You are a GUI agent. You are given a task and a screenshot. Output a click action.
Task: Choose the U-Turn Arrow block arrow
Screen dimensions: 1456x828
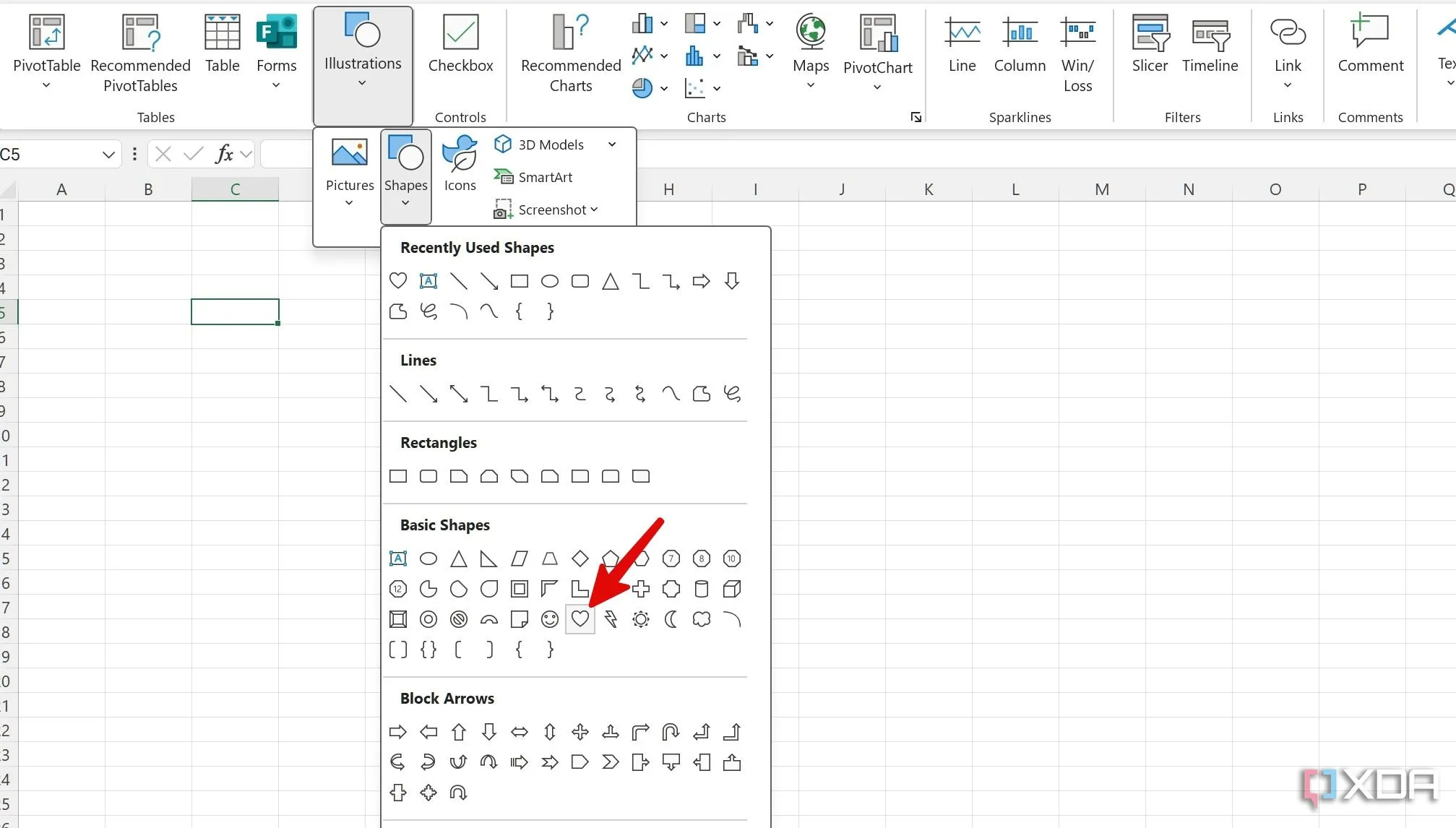(x=671, y=732)
